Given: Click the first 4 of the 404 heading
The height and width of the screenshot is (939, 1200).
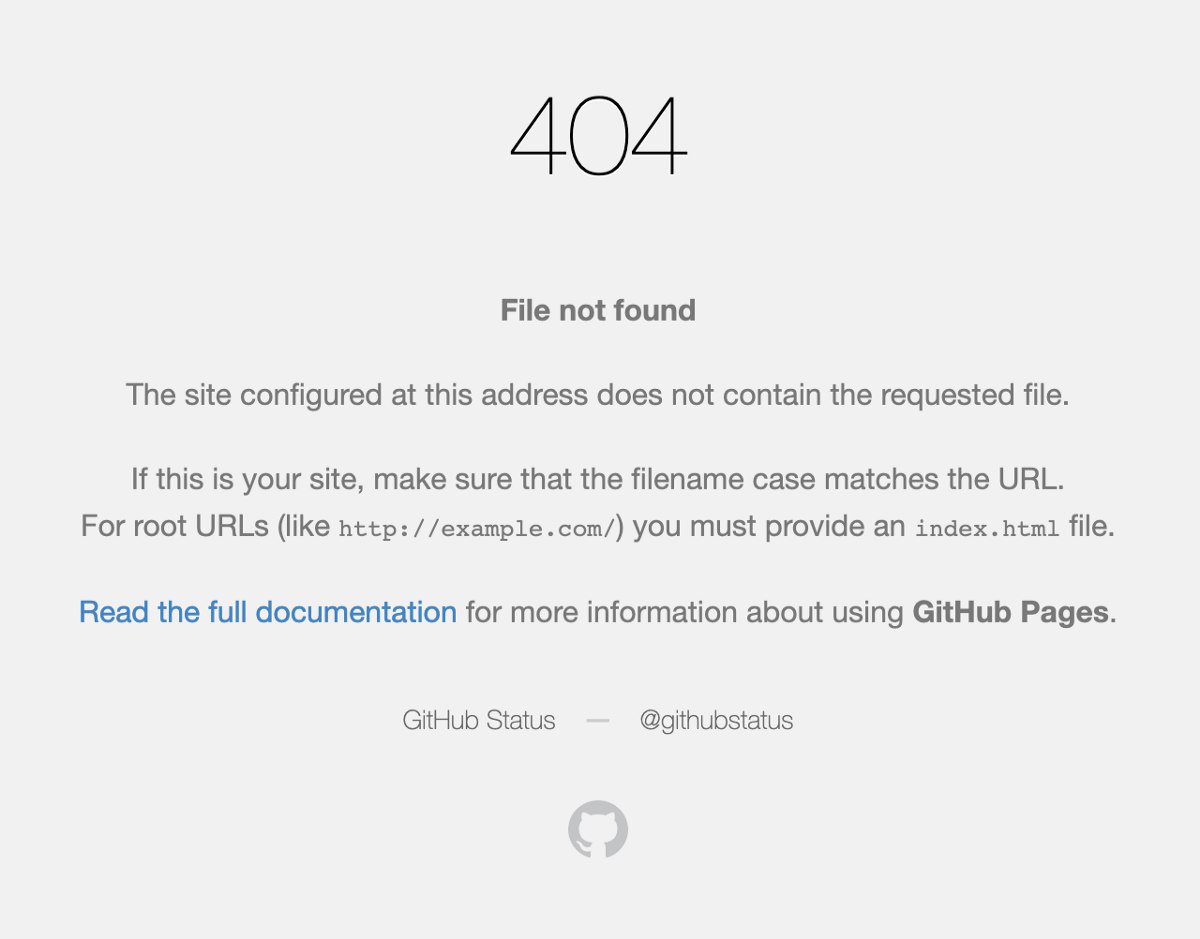Looking at the screenshot, I should (539, 137).
